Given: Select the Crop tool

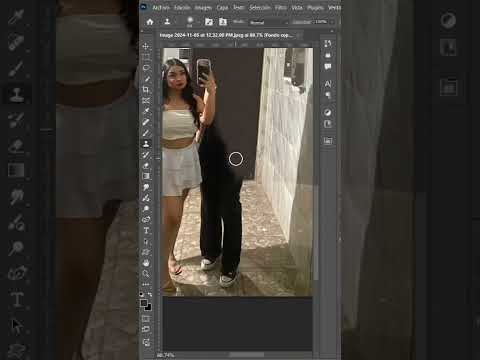Looking at the screenshot, I should click(146, 89).
